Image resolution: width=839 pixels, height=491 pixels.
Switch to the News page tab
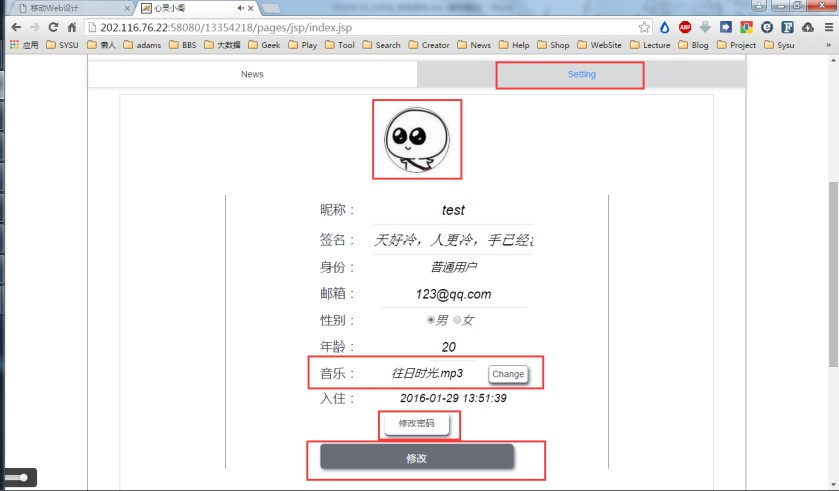(x=252, y=74)
